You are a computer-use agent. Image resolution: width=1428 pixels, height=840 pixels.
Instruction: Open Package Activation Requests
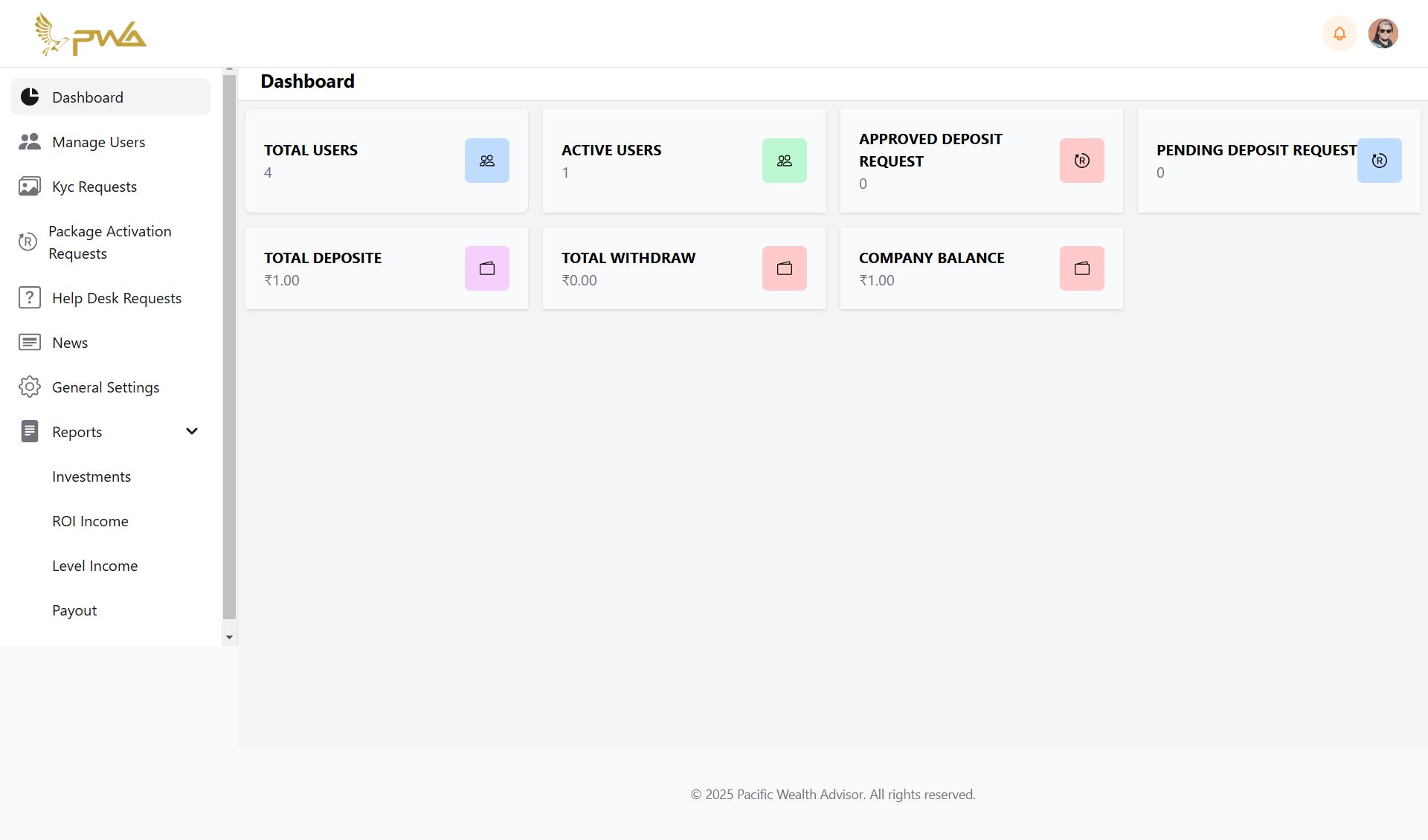click(109, 242)
